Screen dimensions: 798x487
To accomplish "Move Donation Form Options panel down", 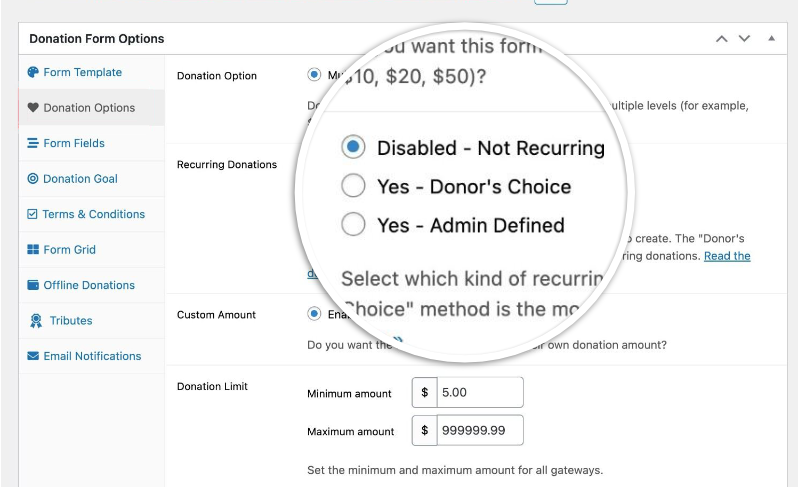I will pyautogui.click(x=744, y=39).
